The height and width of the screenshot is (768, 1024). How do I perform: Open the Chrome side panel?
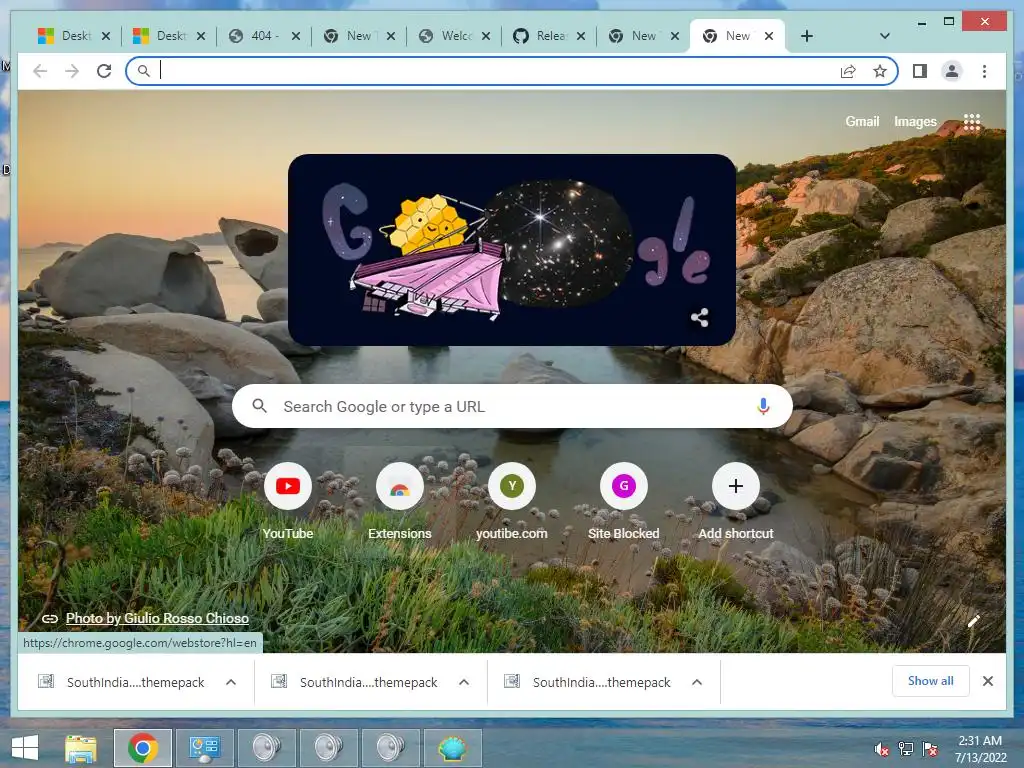(x=920, y=71)
